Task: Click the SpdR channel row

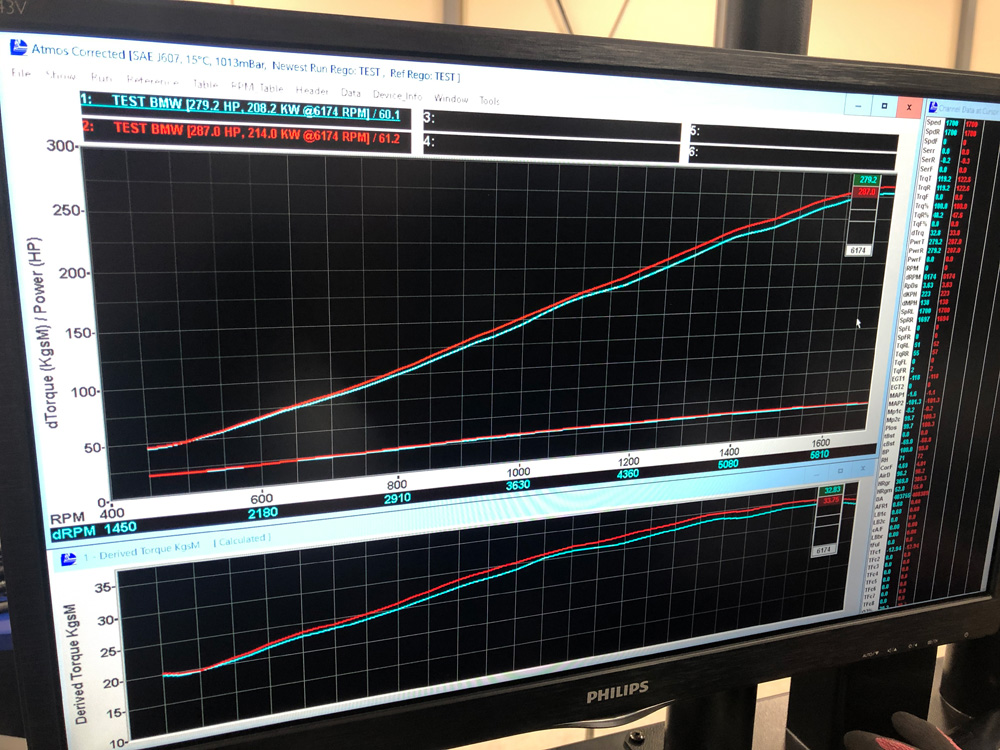Action: point(950,132)
